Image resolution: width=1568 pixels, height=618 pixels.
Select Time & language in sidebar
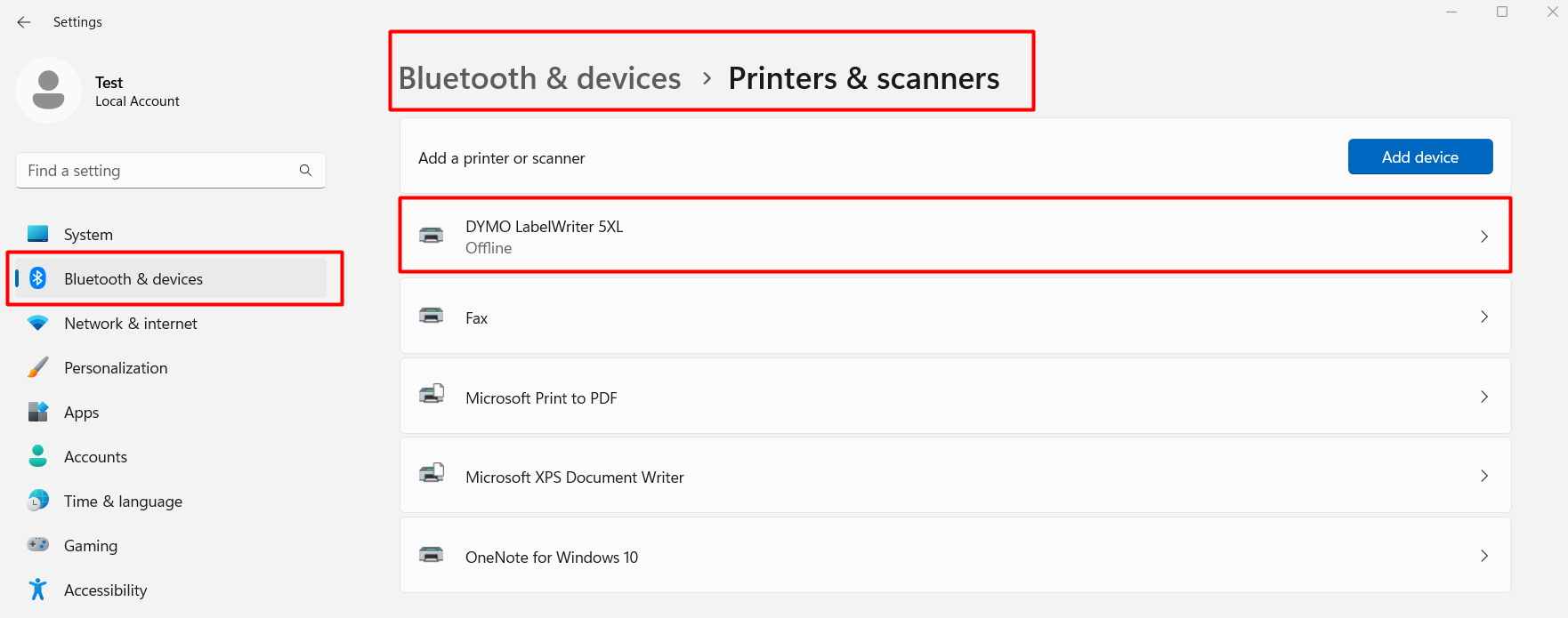click(x=123, y=502)
